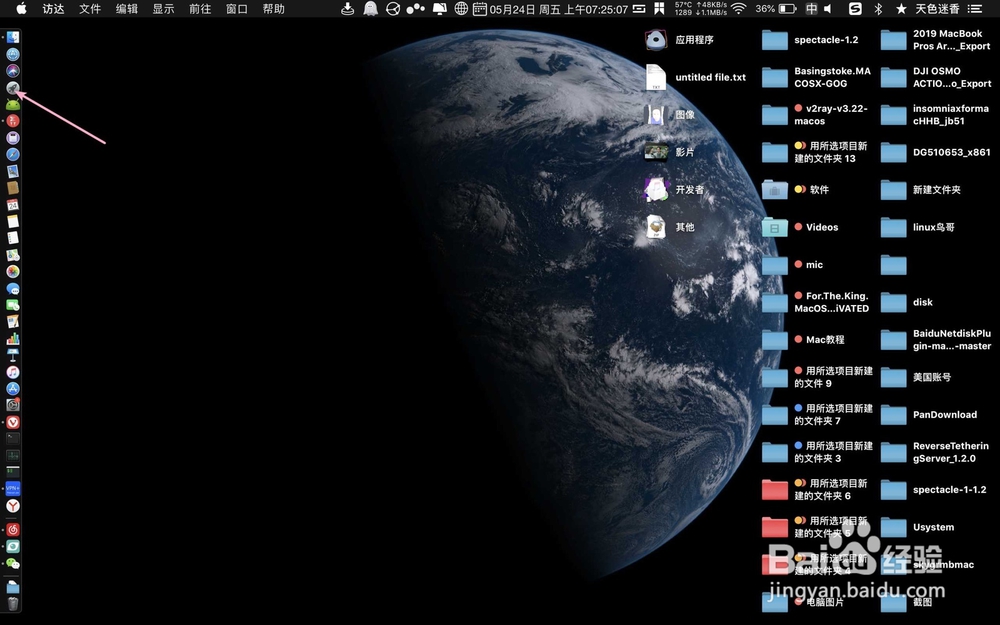
Task: Select Mac教程 folder
Action: 804,340
